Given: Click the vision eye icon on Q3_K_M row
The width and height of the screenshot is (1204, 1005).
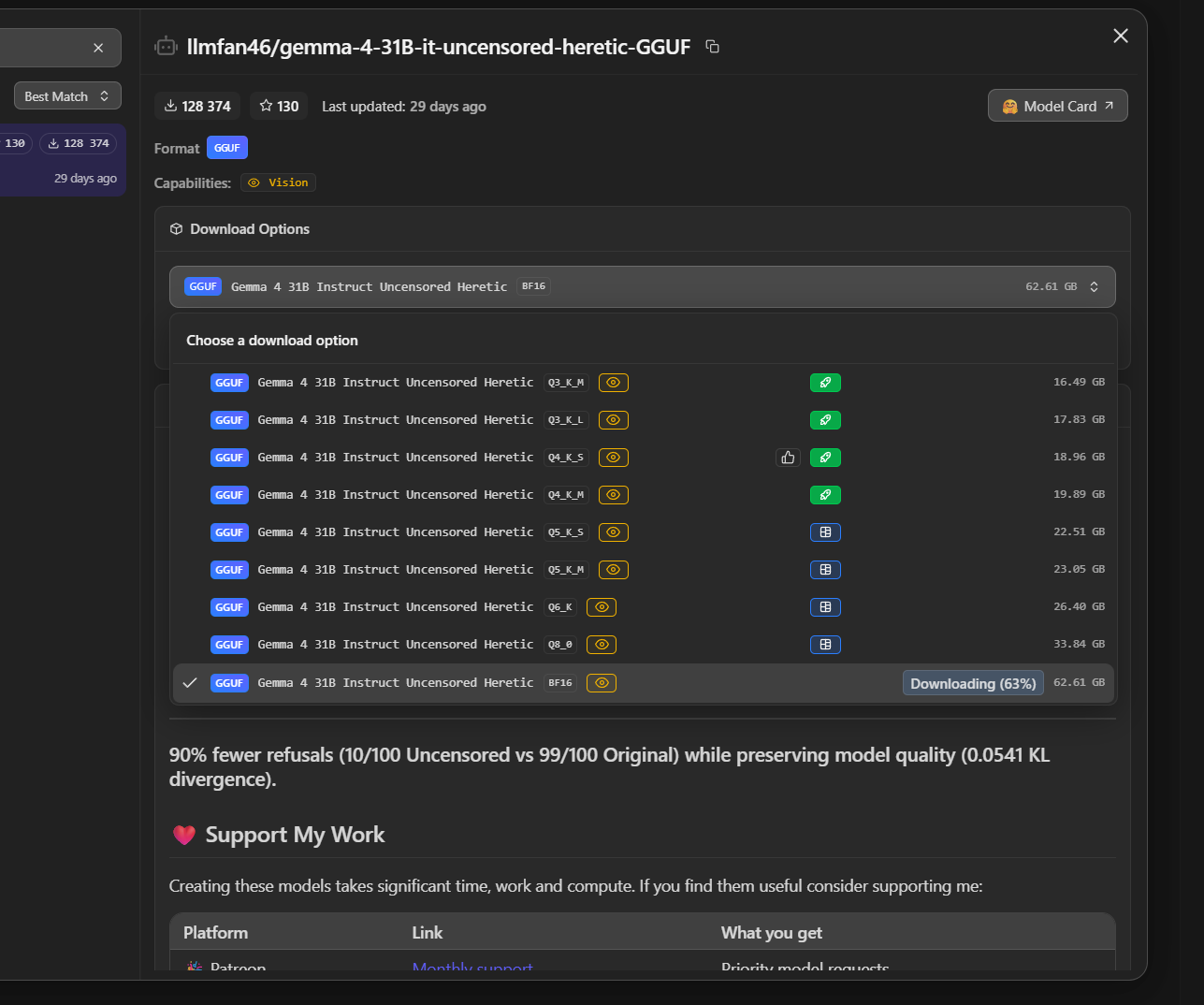Looking at the screenshot, I should click(614, 383).
